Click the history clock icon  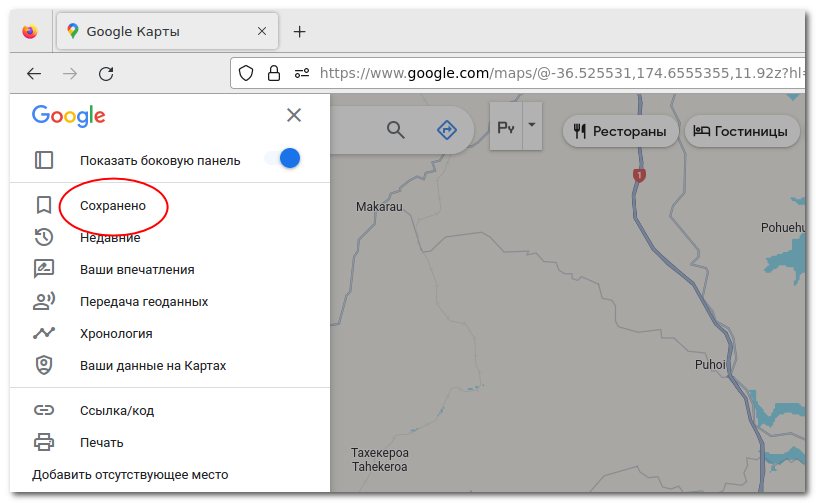click(44, 237)
